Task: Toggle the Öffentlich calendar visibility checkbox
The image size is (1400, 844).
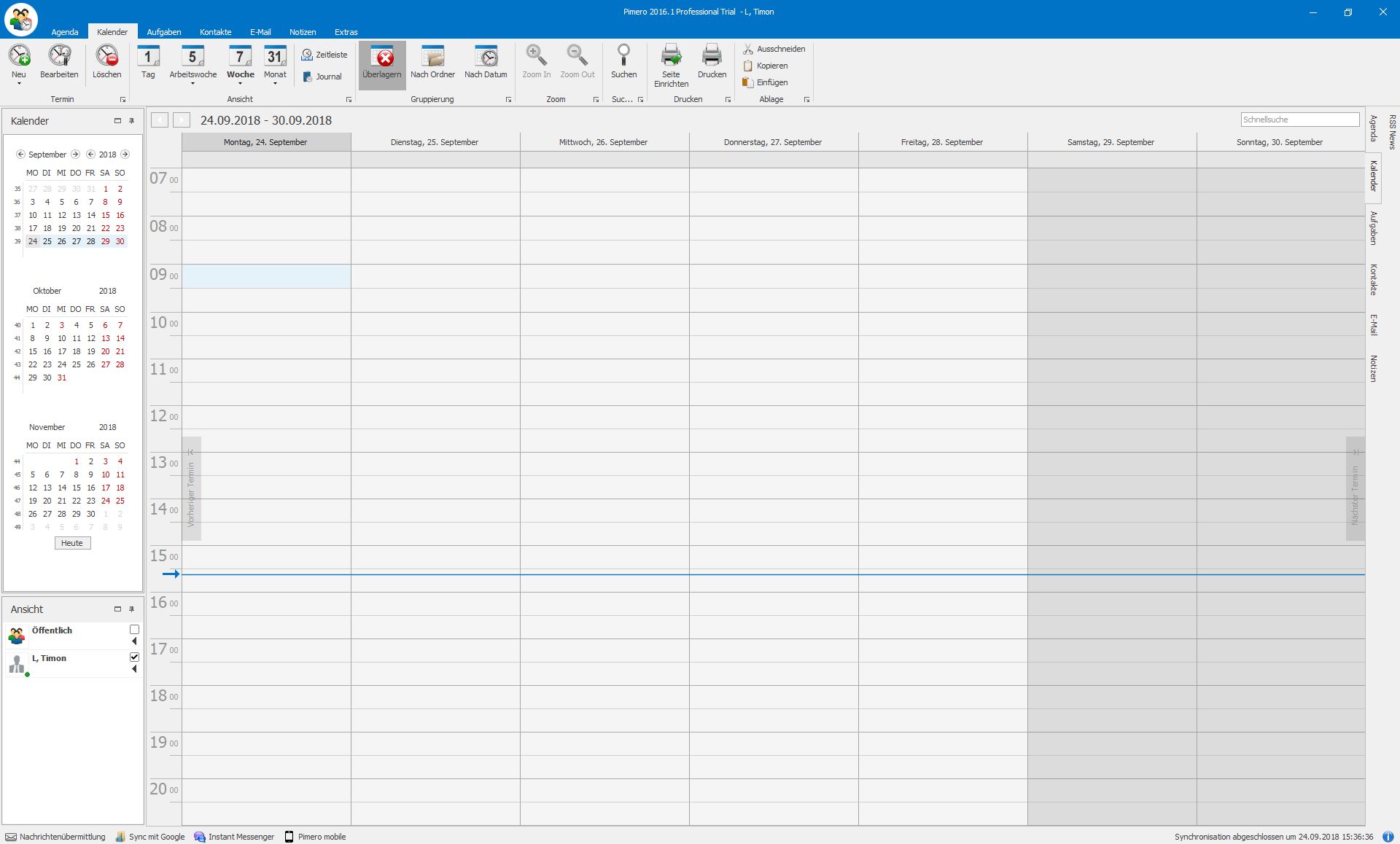Action: 133,629
